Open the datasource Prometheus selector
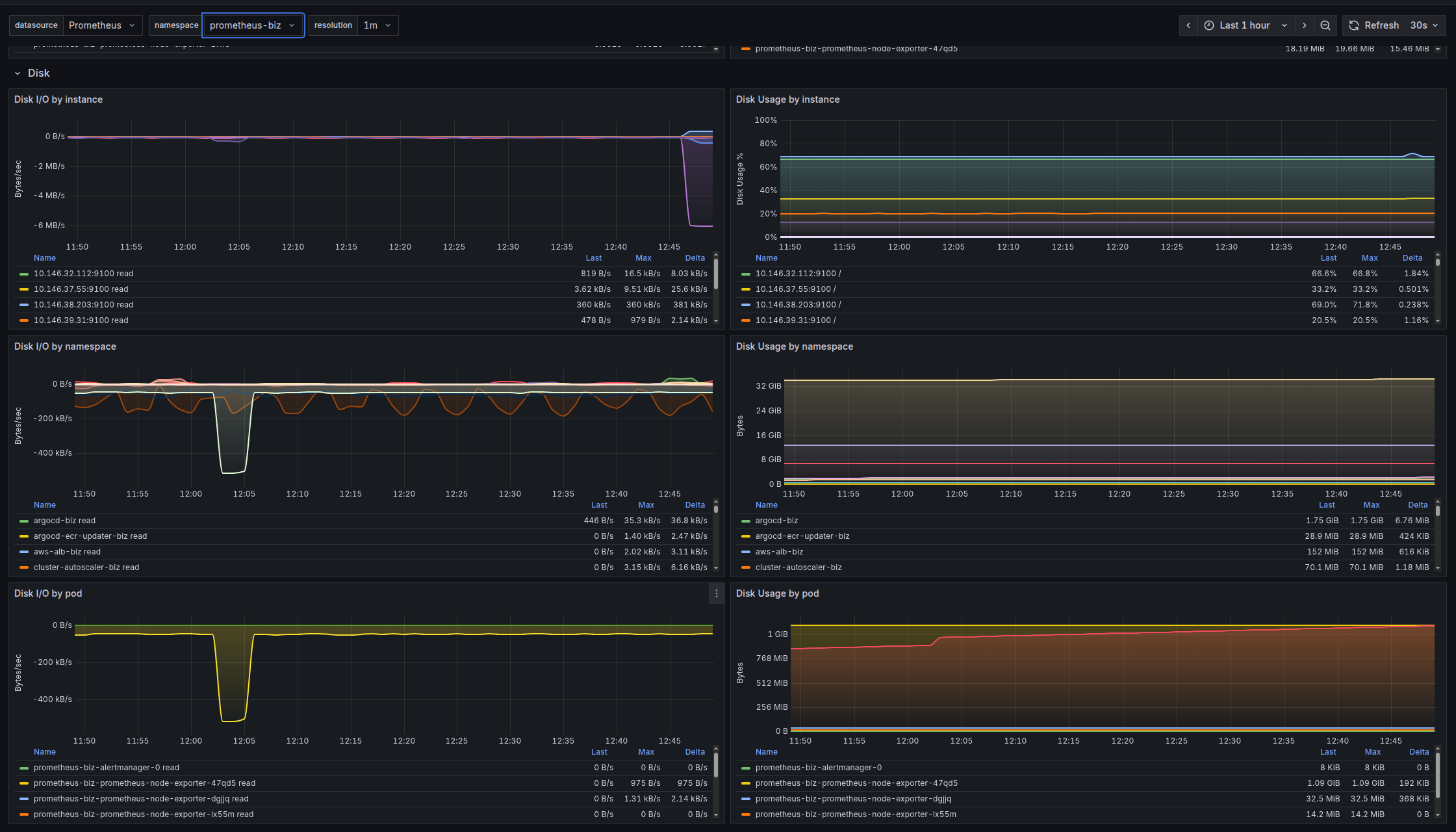This screenshot has width=1456, height=832. pos(103,25)
